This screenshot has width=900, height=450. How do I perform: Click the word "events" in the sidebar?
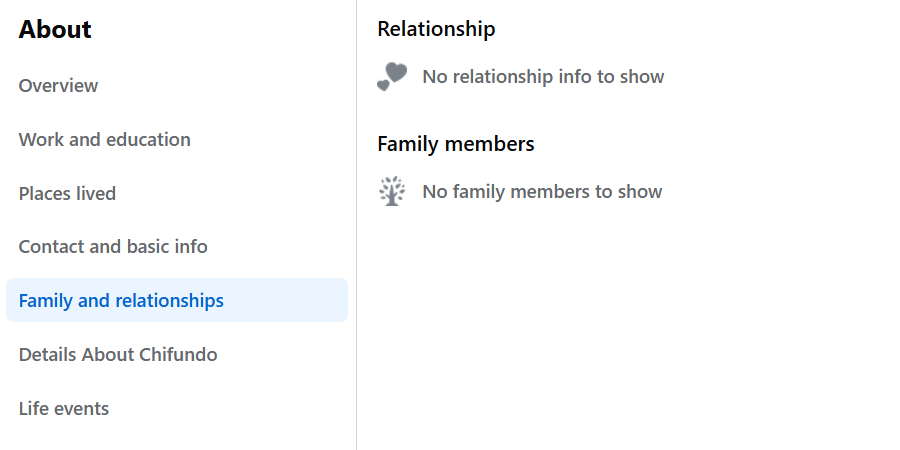coord(84,409)
